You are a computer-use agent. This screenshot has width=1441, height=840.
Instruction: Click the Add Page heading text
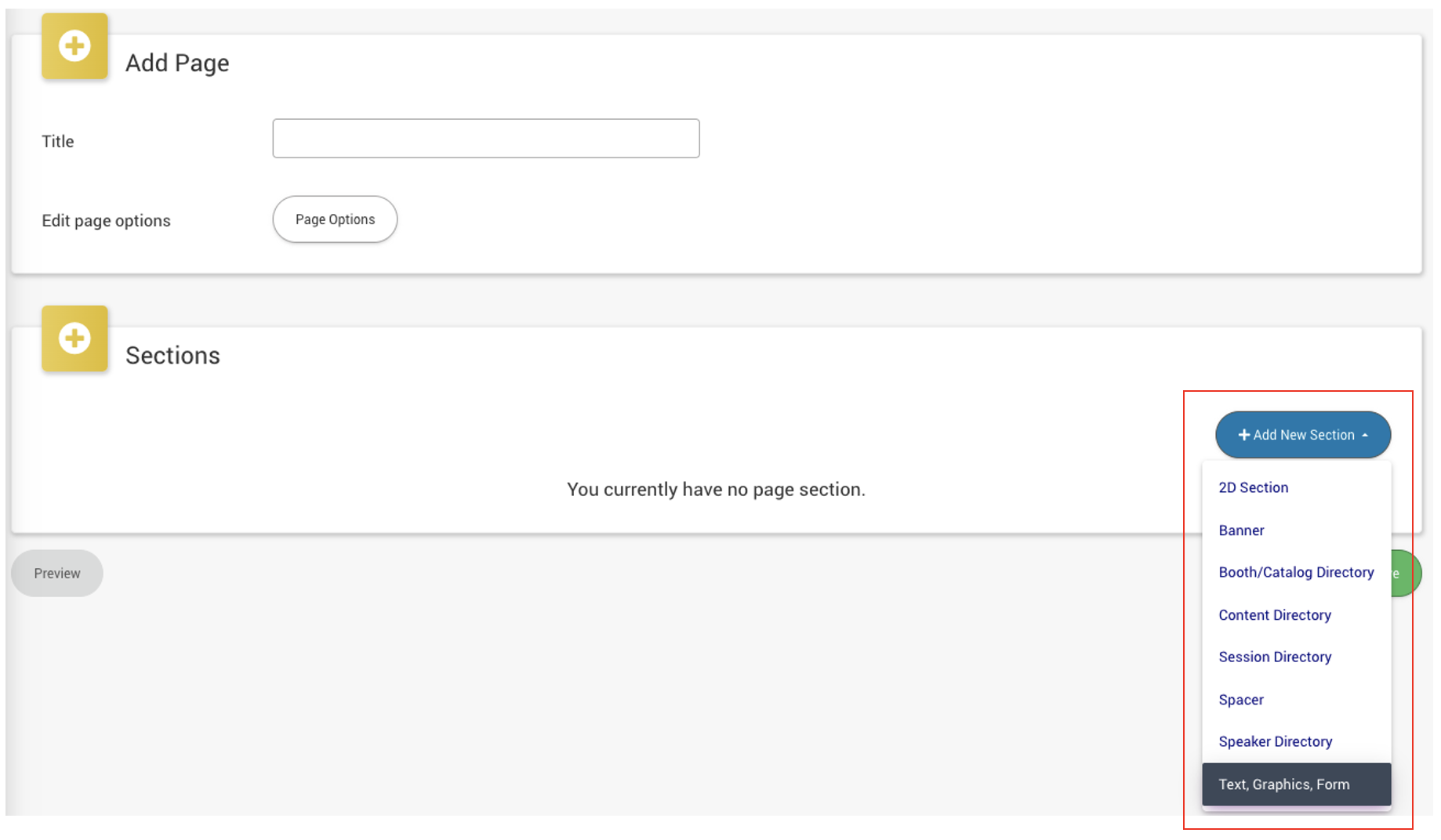point(177,63)
